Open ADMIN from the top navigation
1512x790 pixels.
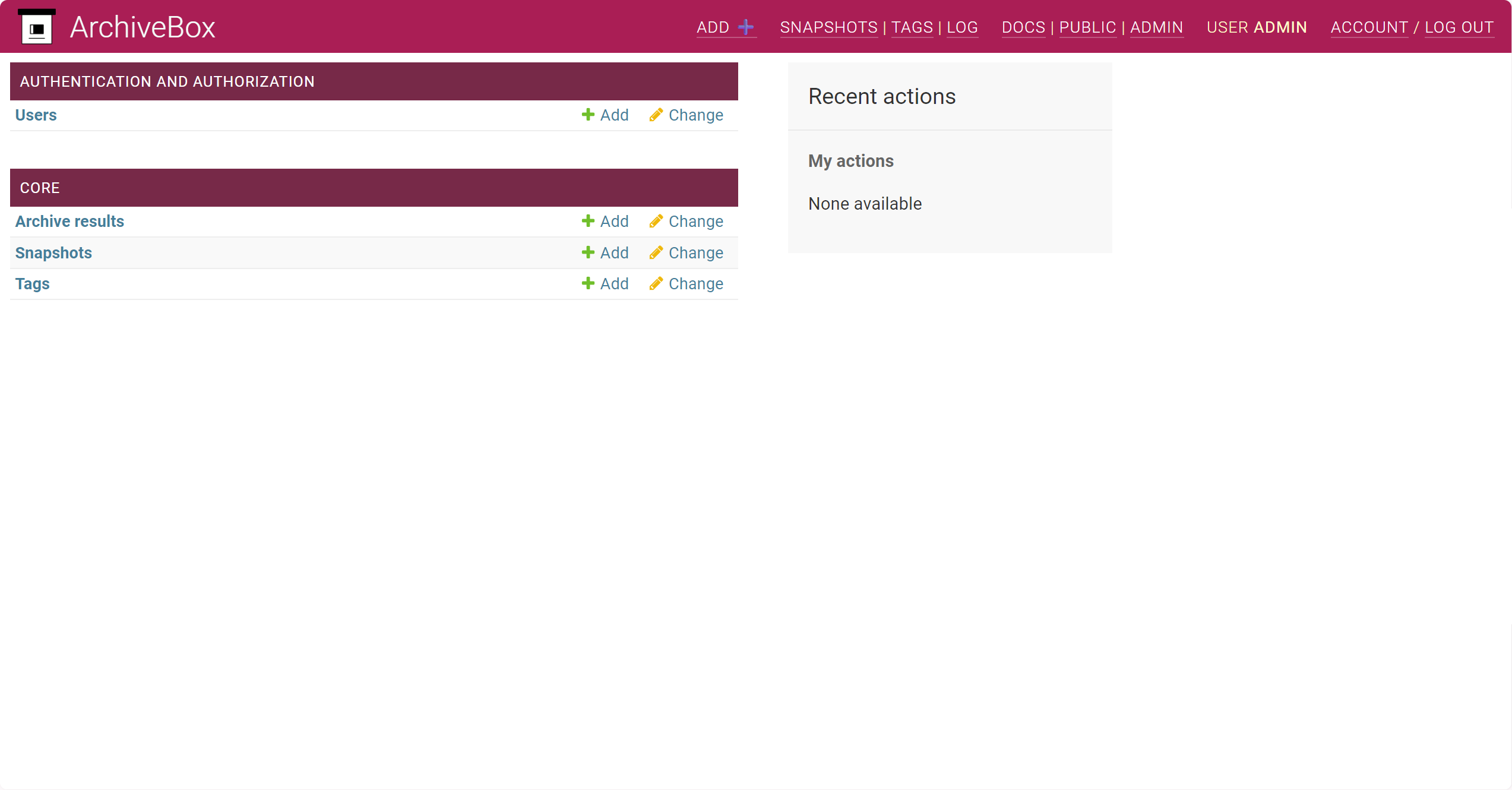click(x=1156, y=27)
